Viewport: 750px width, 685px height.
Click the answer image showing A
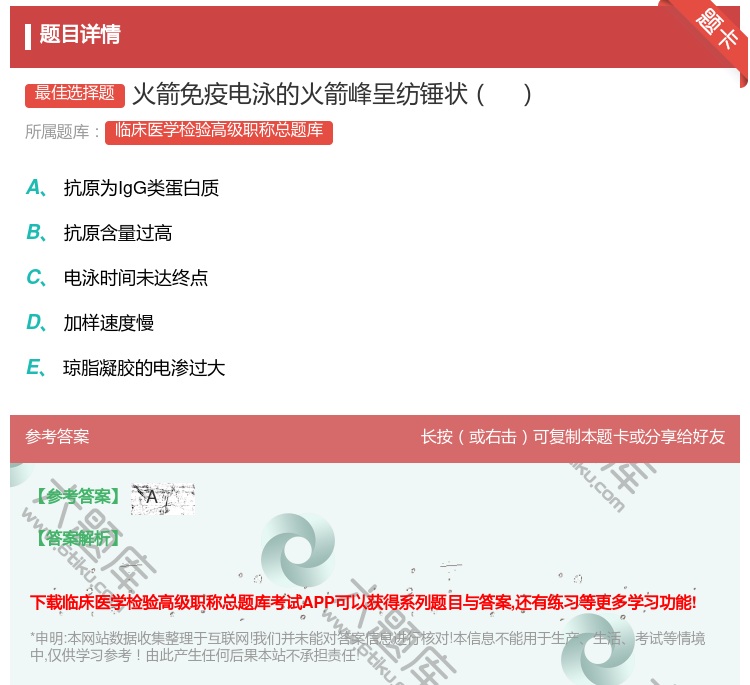coord(163,498)
